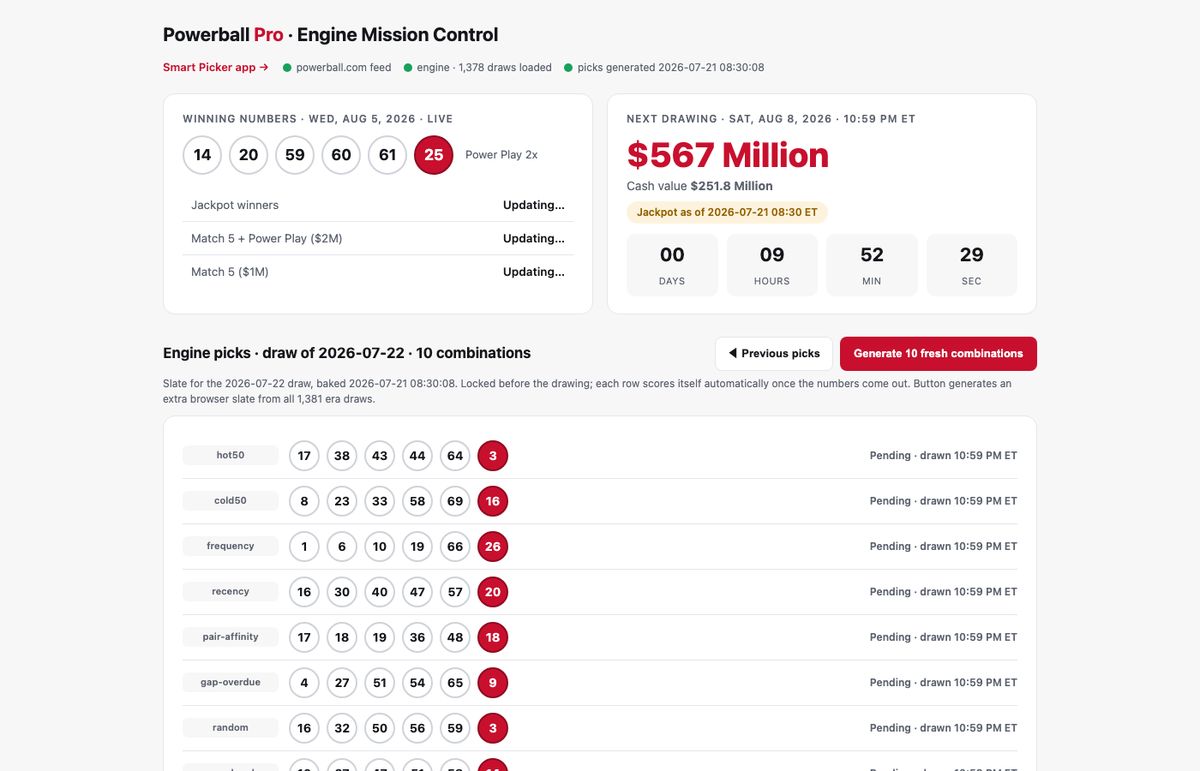Generate 10 fresh combinations
The width and height of the screenshot is (1200, 771).
coord(938,354)
